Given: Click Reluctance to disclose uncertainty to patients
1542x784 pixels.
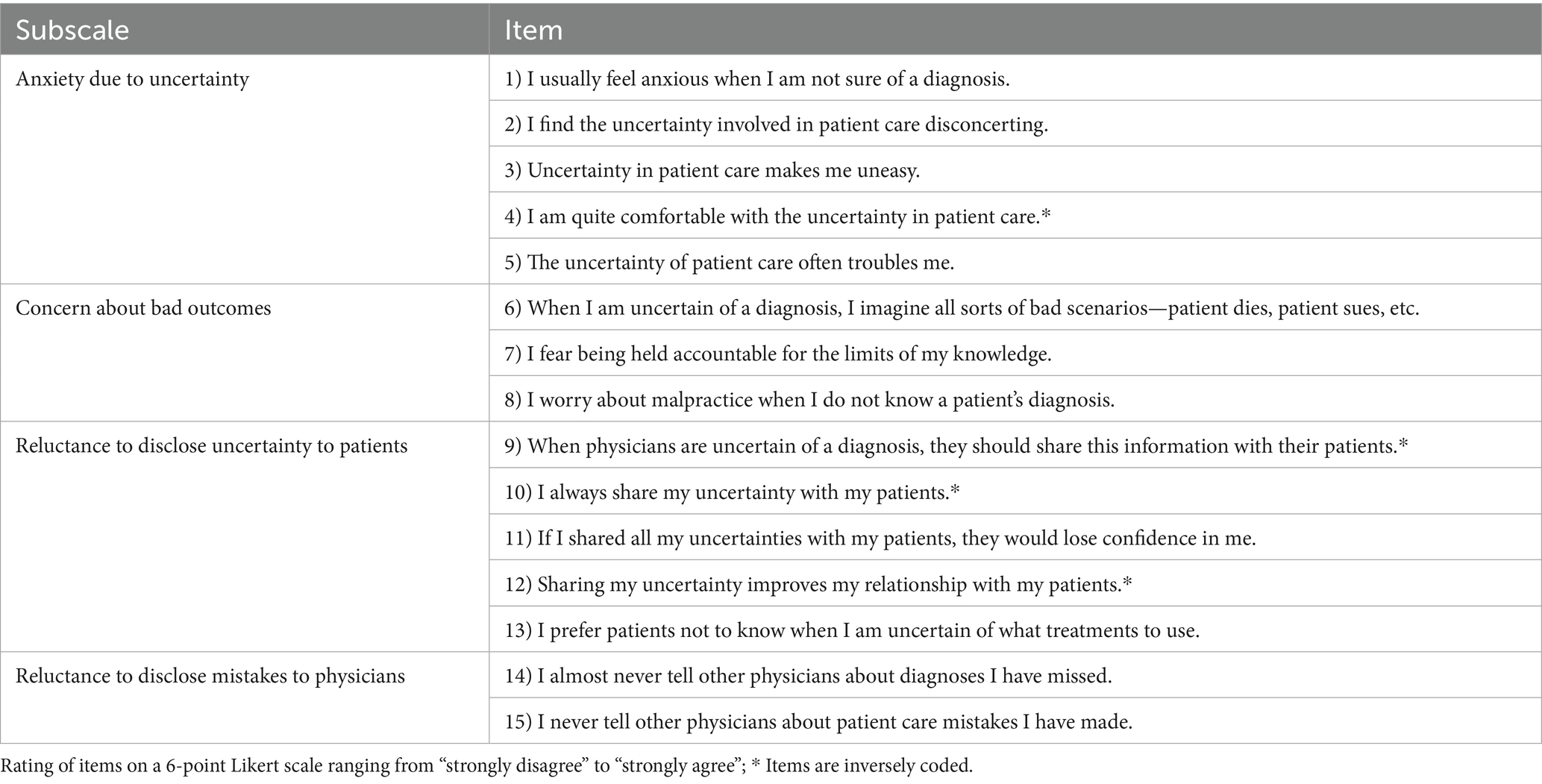Looking at the screenshot, I should click(x=212, y=446).
